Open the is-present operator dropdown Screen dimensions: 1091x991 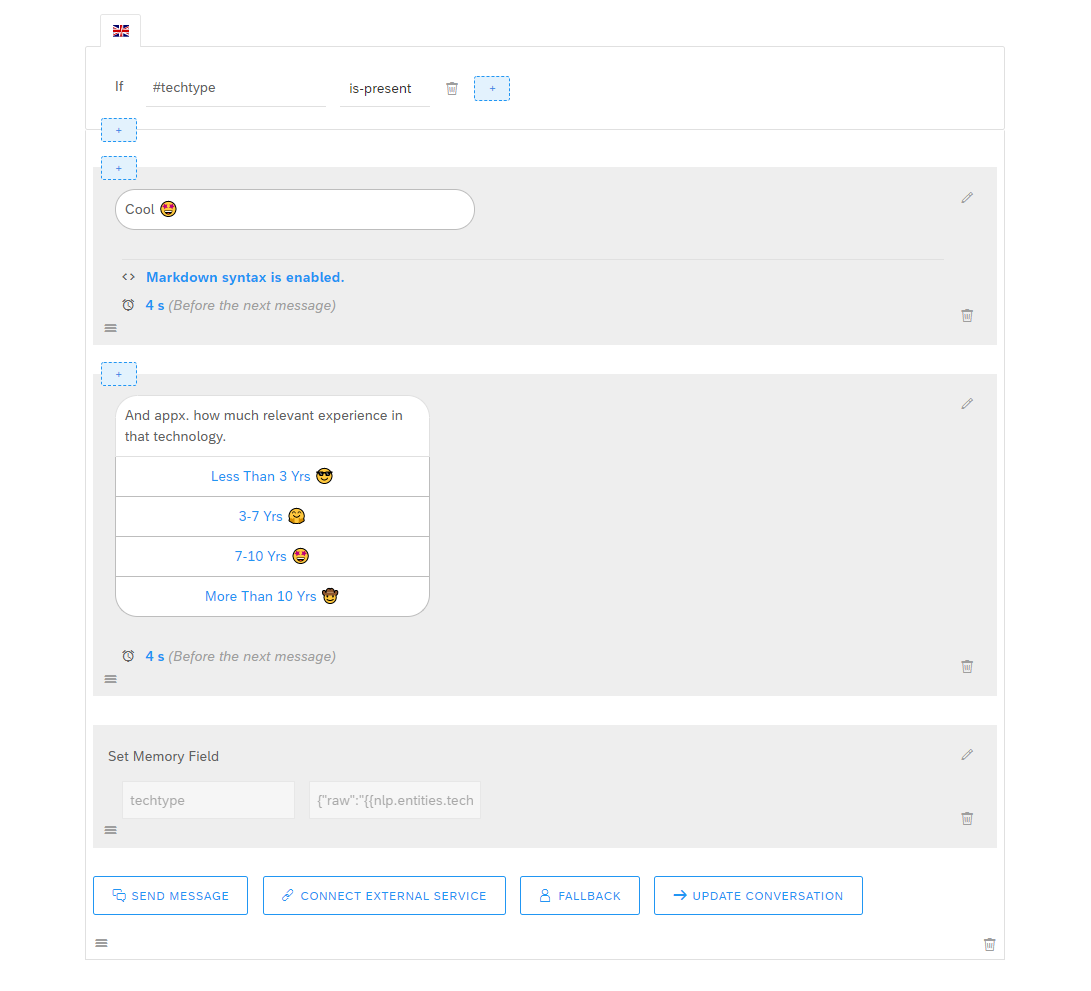384,88
